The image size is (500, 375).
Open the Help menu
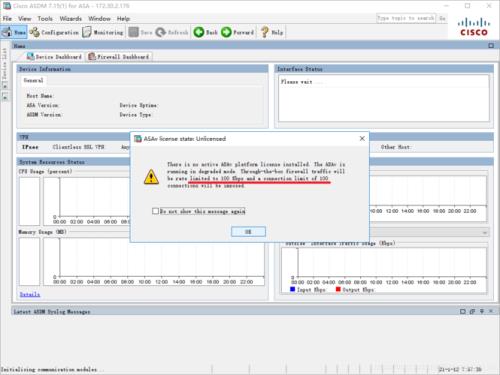tap(123, 19)
